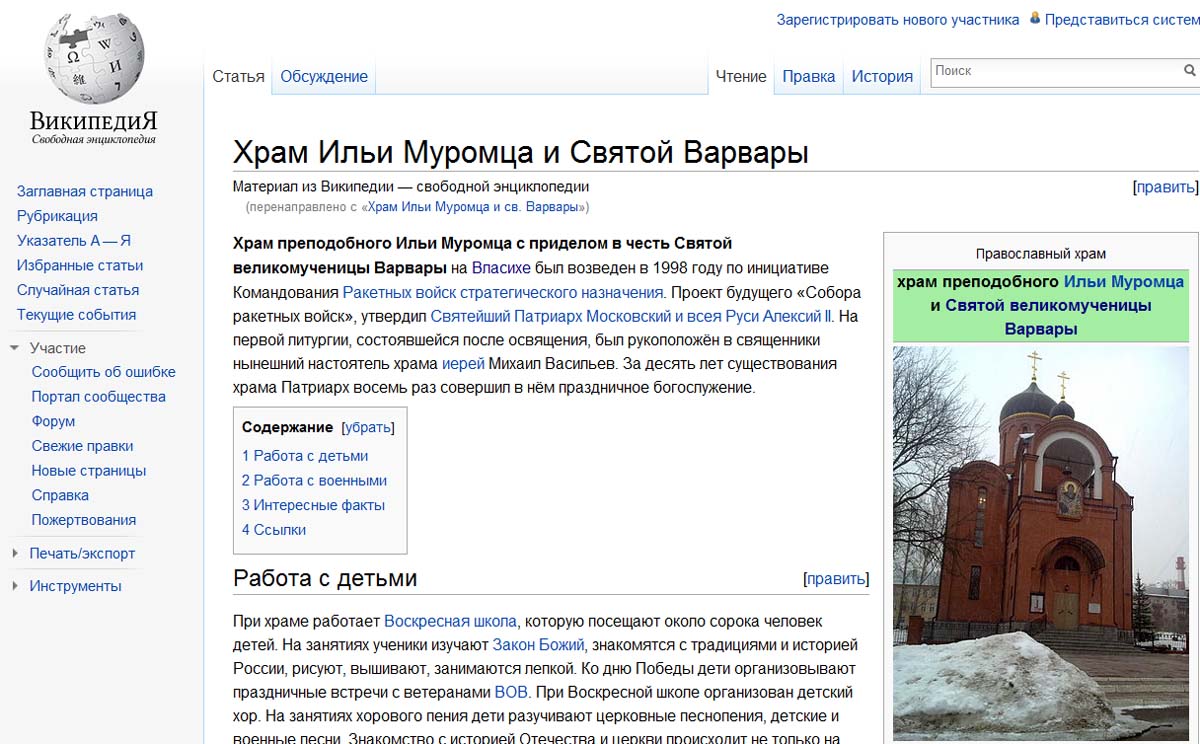Viewport: 1200px width, 744px height.
Task: Expand the Печать/экспорт sidebar section
Action: coord(15,554)
